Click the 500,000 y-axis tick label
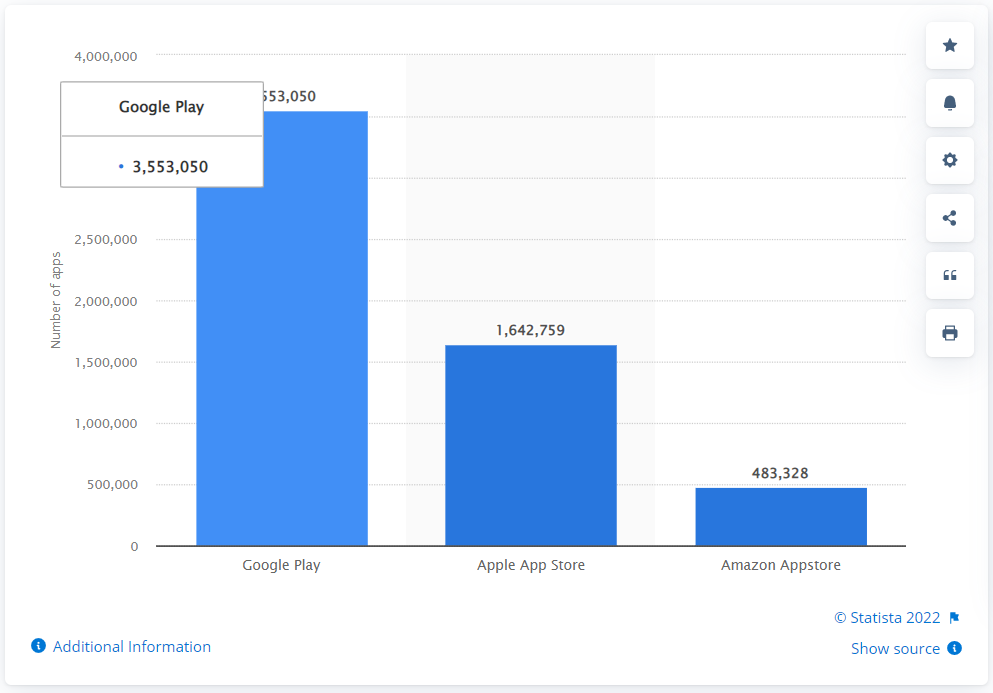993x693 pixels. coord(112,485)
